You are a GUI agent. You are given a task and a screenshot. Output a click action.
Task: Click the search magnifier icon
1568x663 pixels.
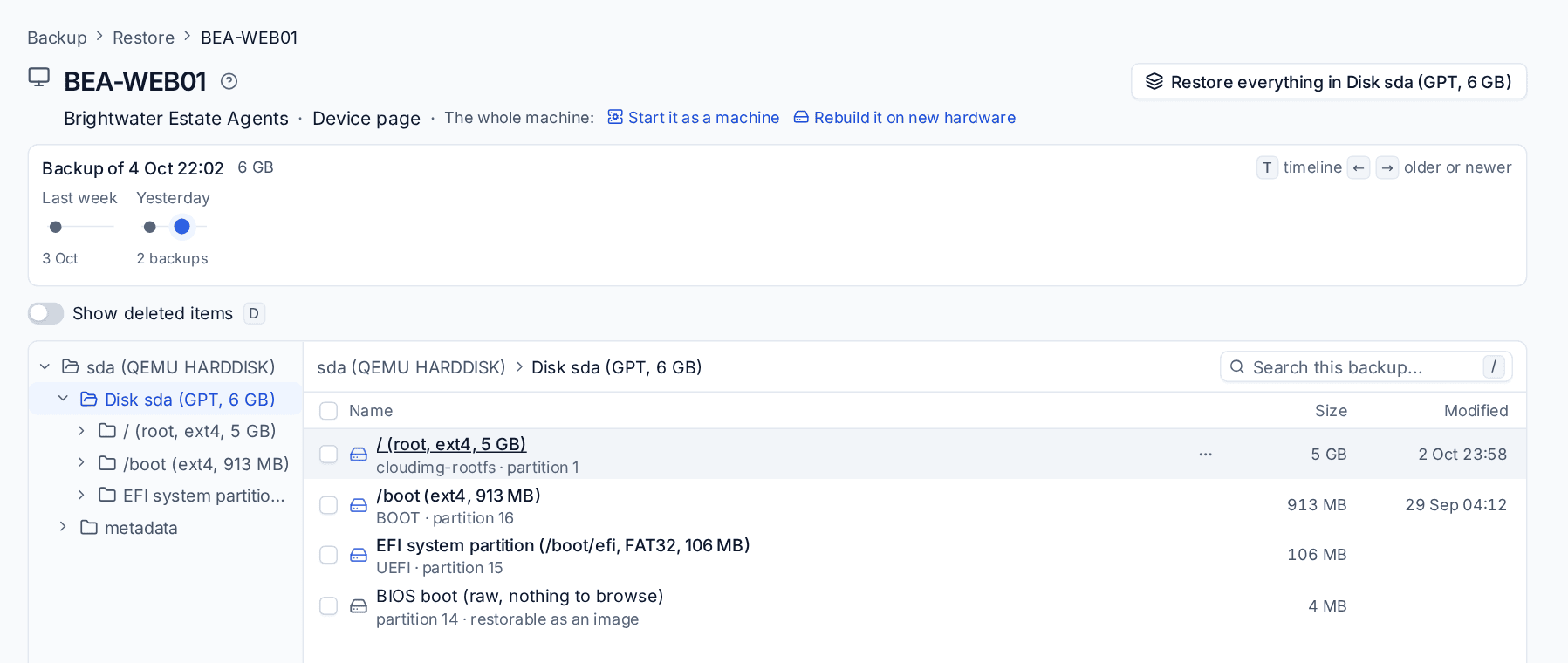[x=1237, y=367]
